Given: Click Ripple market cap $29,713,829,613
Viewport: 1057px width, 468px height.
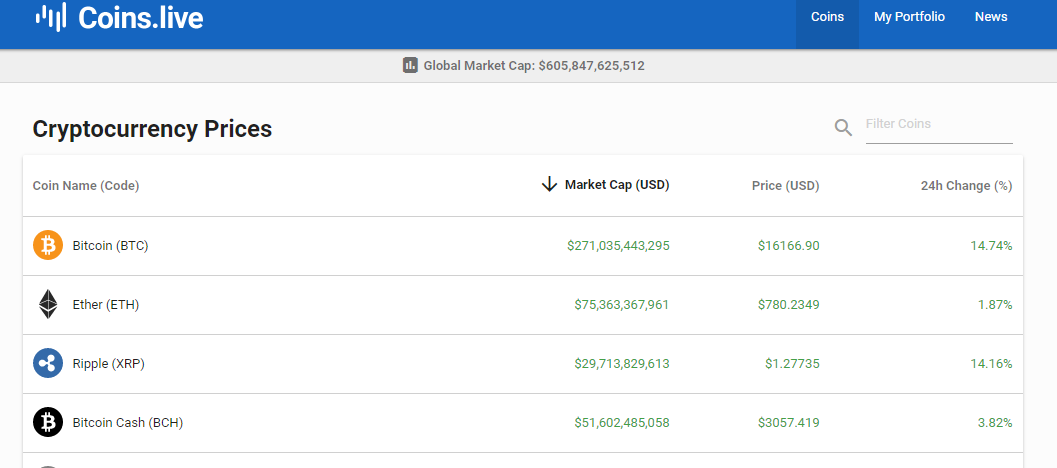Looking at the screenshot, I should [622, 364].
